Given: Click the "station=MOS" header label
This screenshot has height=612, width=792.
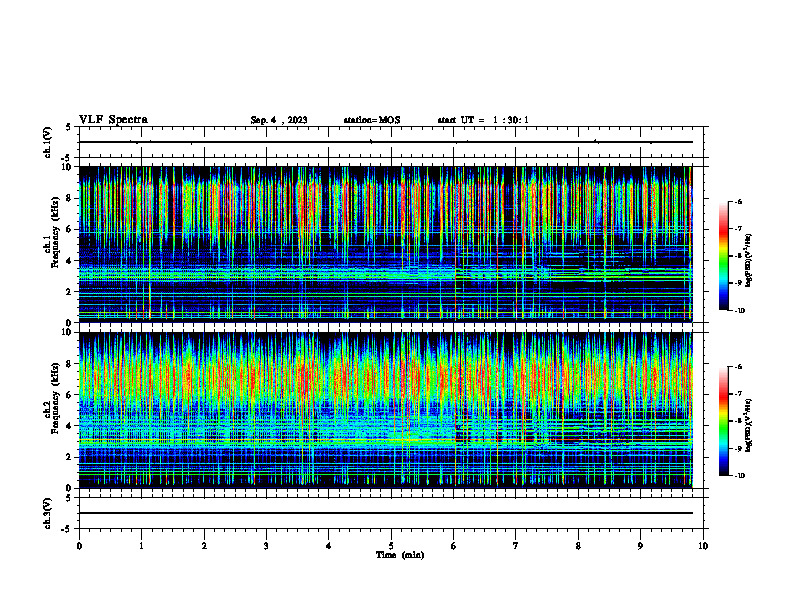Looking at the screenshot, I should (372, 120).
